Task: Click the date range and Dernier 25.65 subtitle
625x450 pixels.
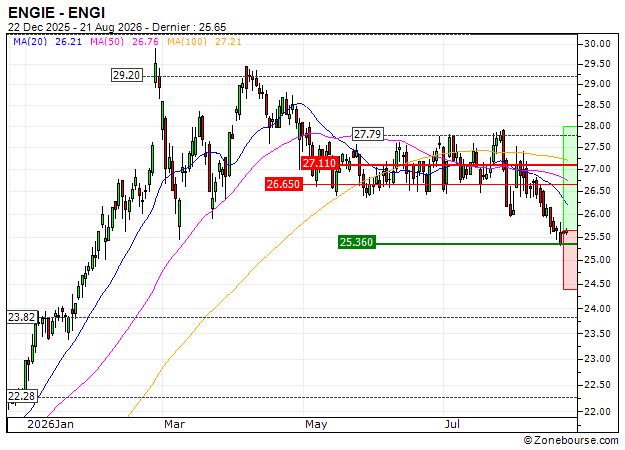Action: pos(117,27)
